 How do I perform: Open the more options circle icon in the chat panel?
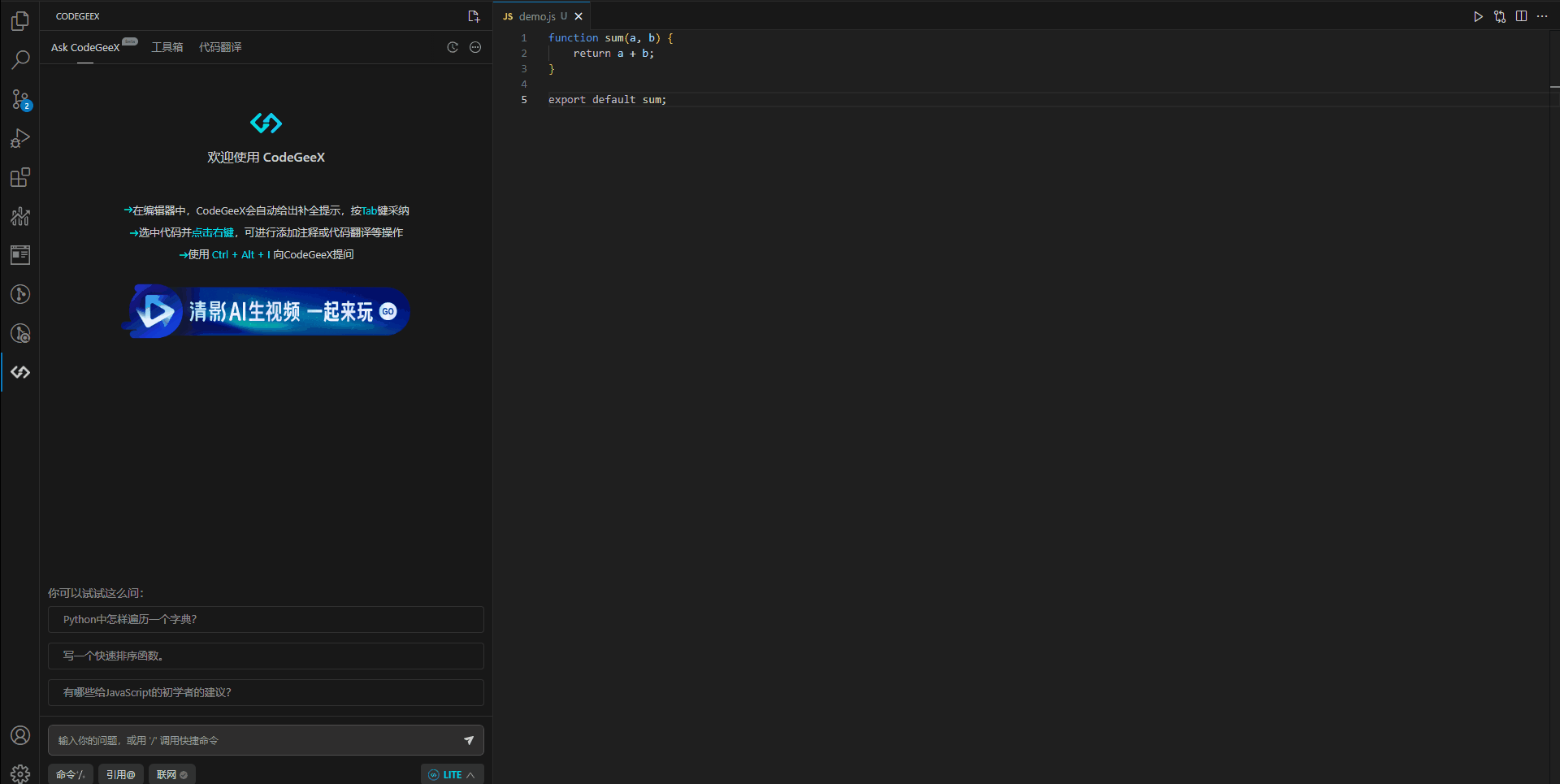475,47
